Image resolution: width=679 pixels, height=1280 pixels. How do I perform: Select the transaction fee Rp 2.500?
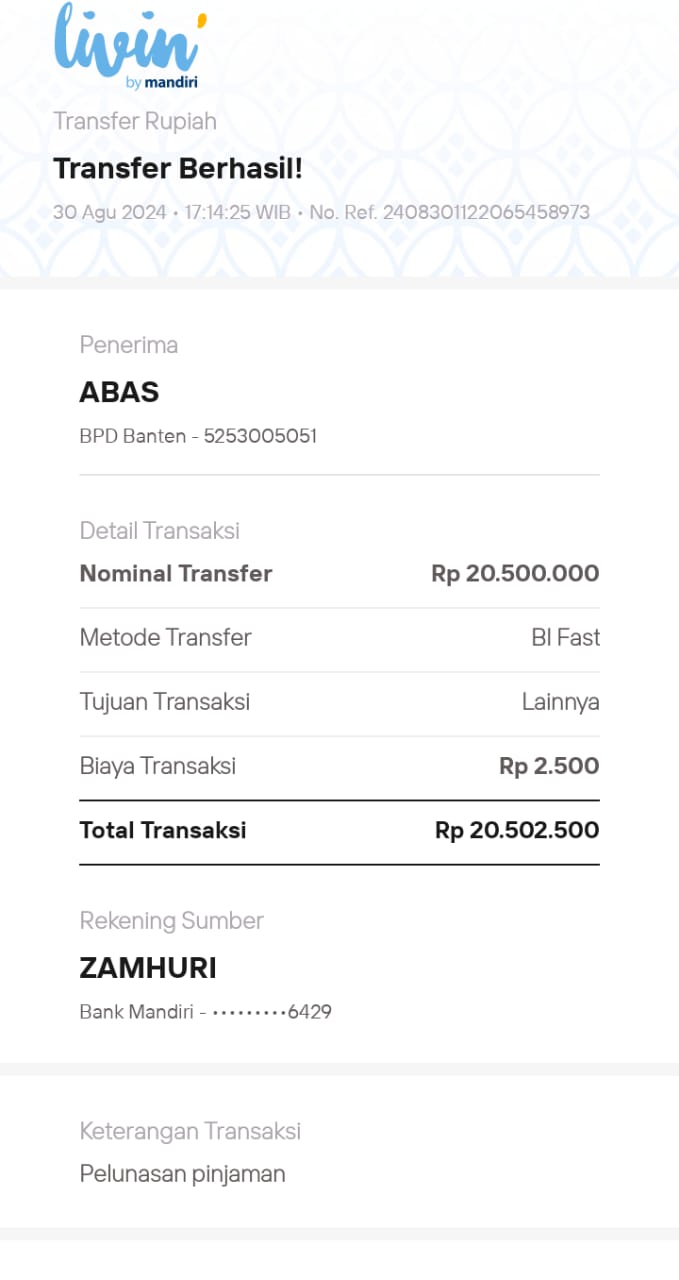[549, 766]
